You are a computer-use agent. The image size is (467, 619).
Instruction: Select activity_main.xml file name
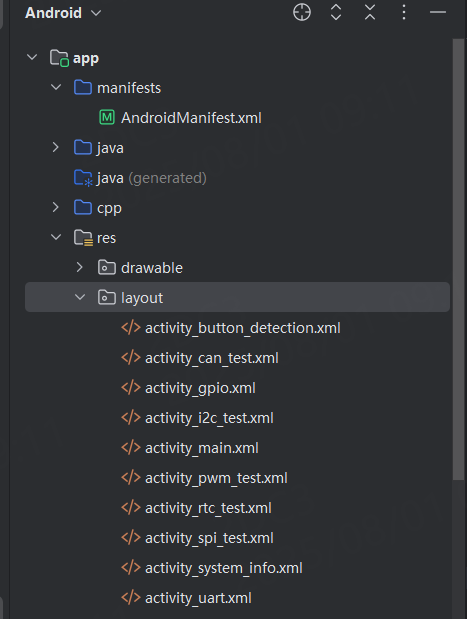point(202,448)
